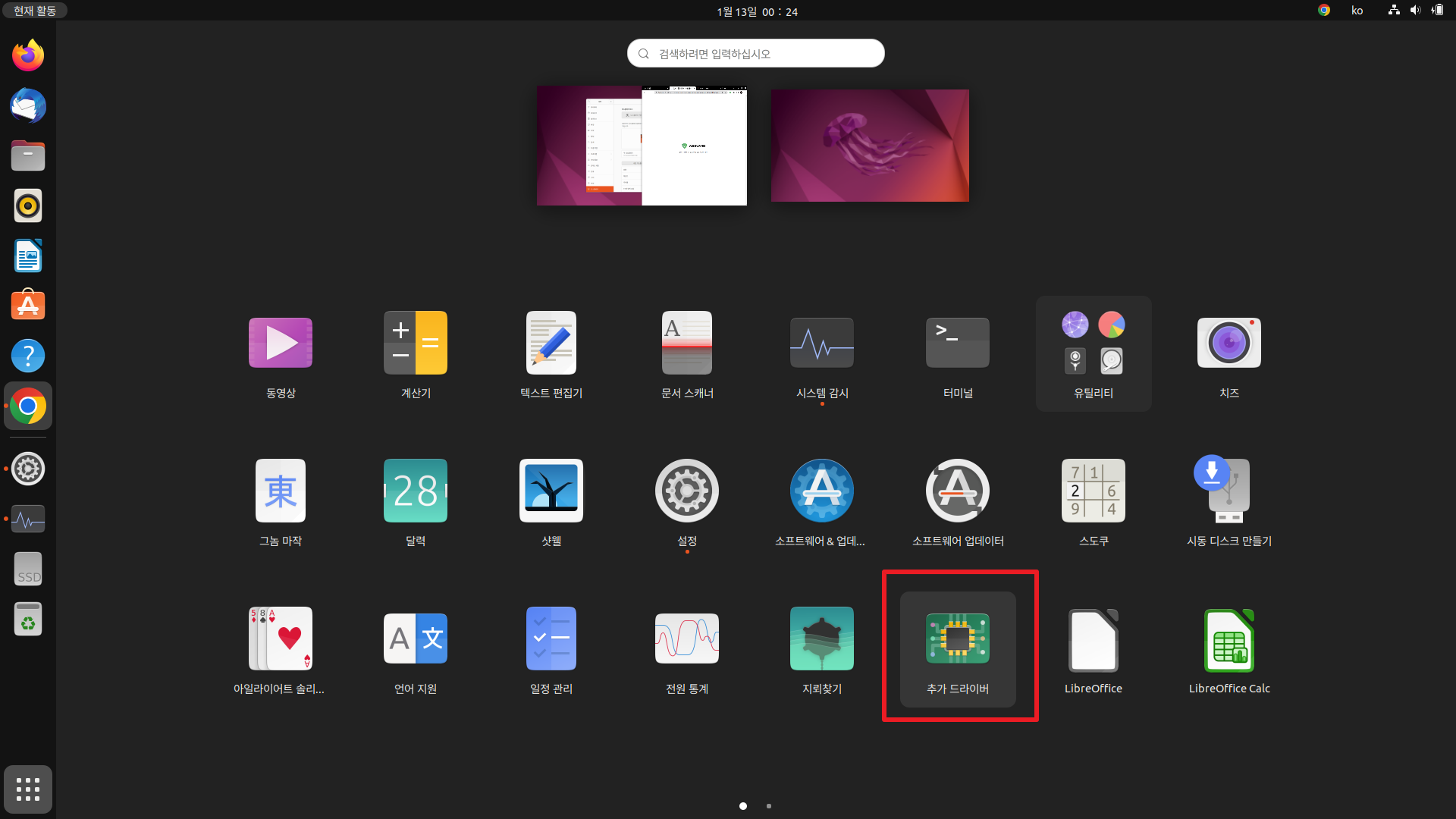Click the 검색 (search) input field
This screenshot has width=1456, height=819.
[x=755, y=54]
